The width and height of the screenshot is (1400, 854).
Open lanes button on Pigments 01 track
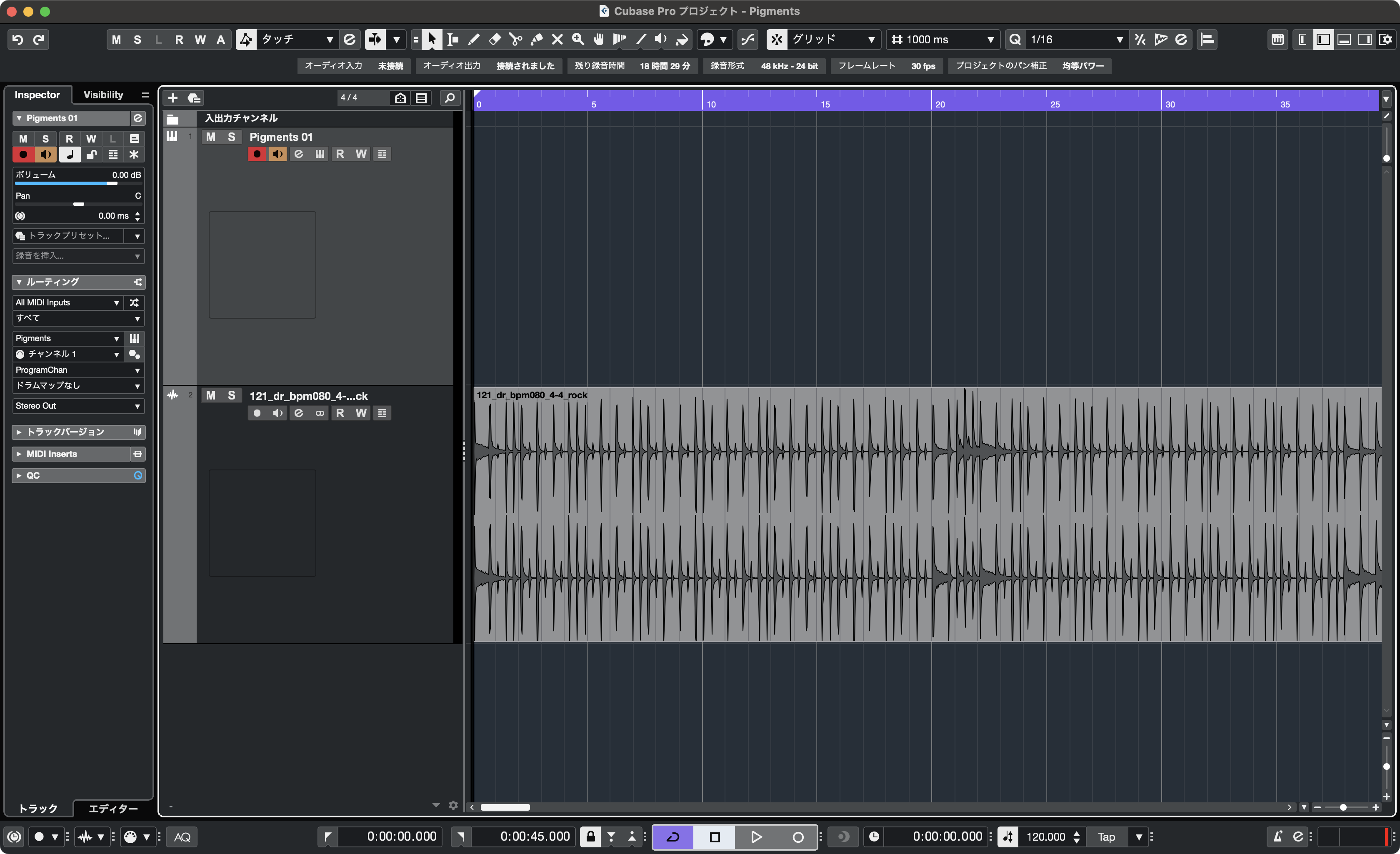382,154
